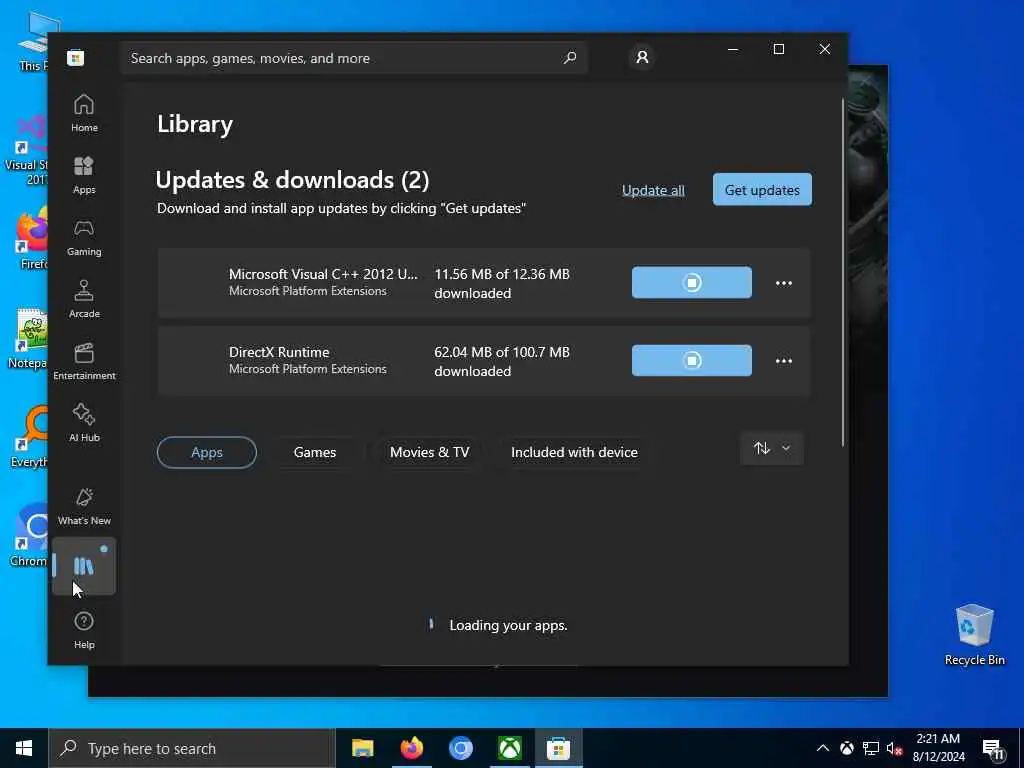Stop Microsoft Visual C++ 2012 download
Screen dimensions: 1024x768
point(692,282)
